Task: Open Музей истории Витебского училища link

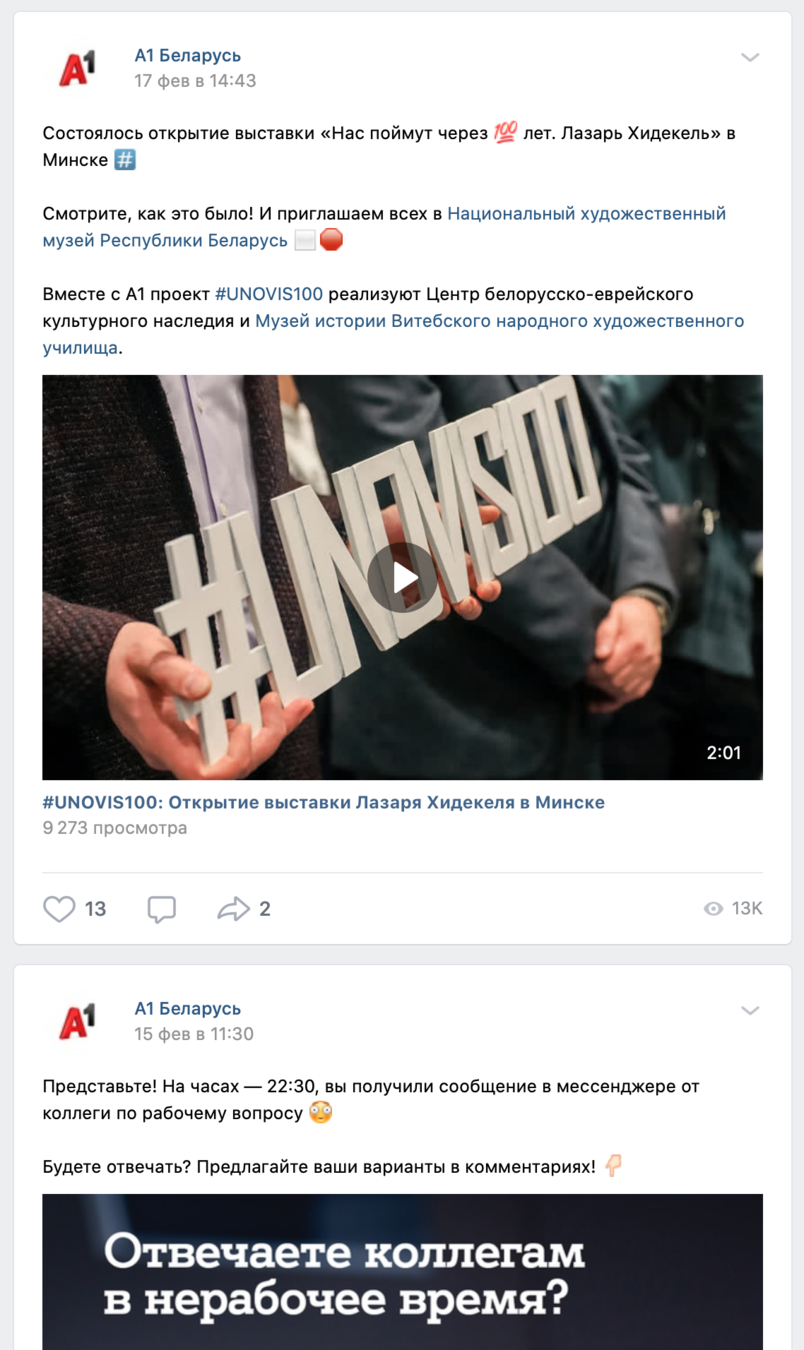Action: (x=394, y=334)
